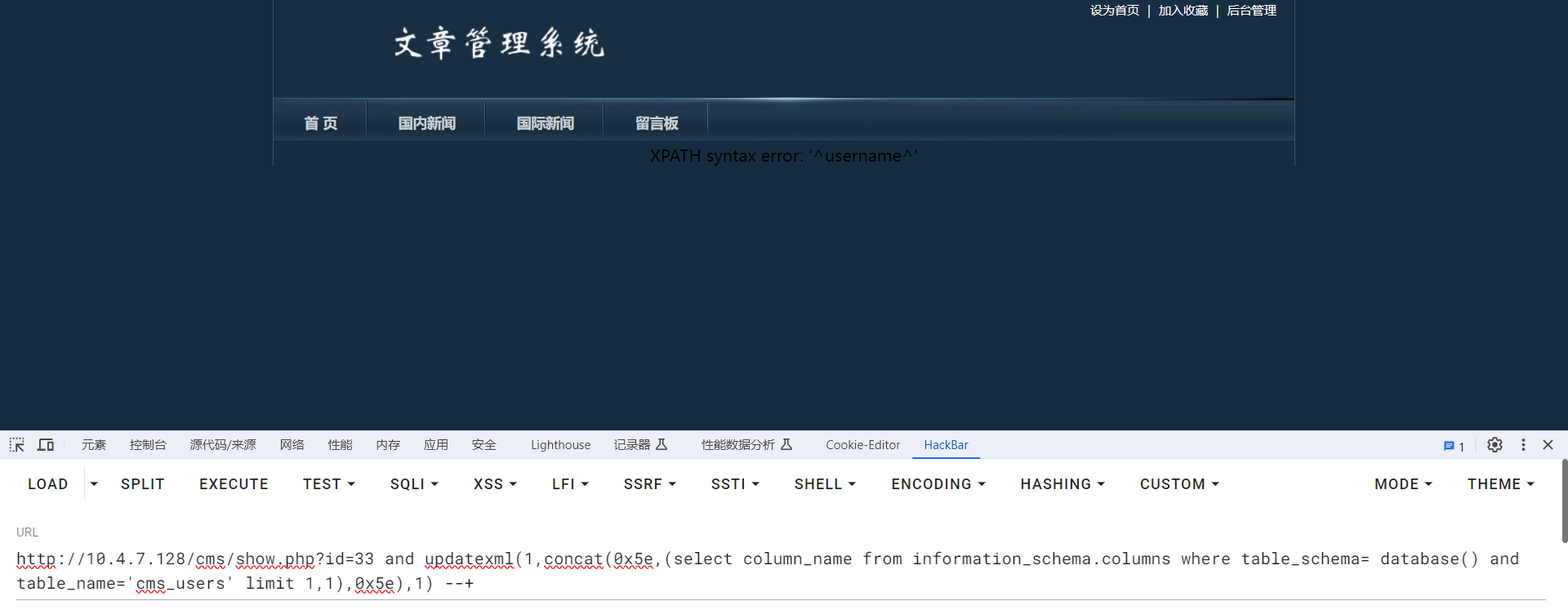Screen dimensions: 1568x610
Task: Click HackBar EXECUTE button
Action: [234, 484]
